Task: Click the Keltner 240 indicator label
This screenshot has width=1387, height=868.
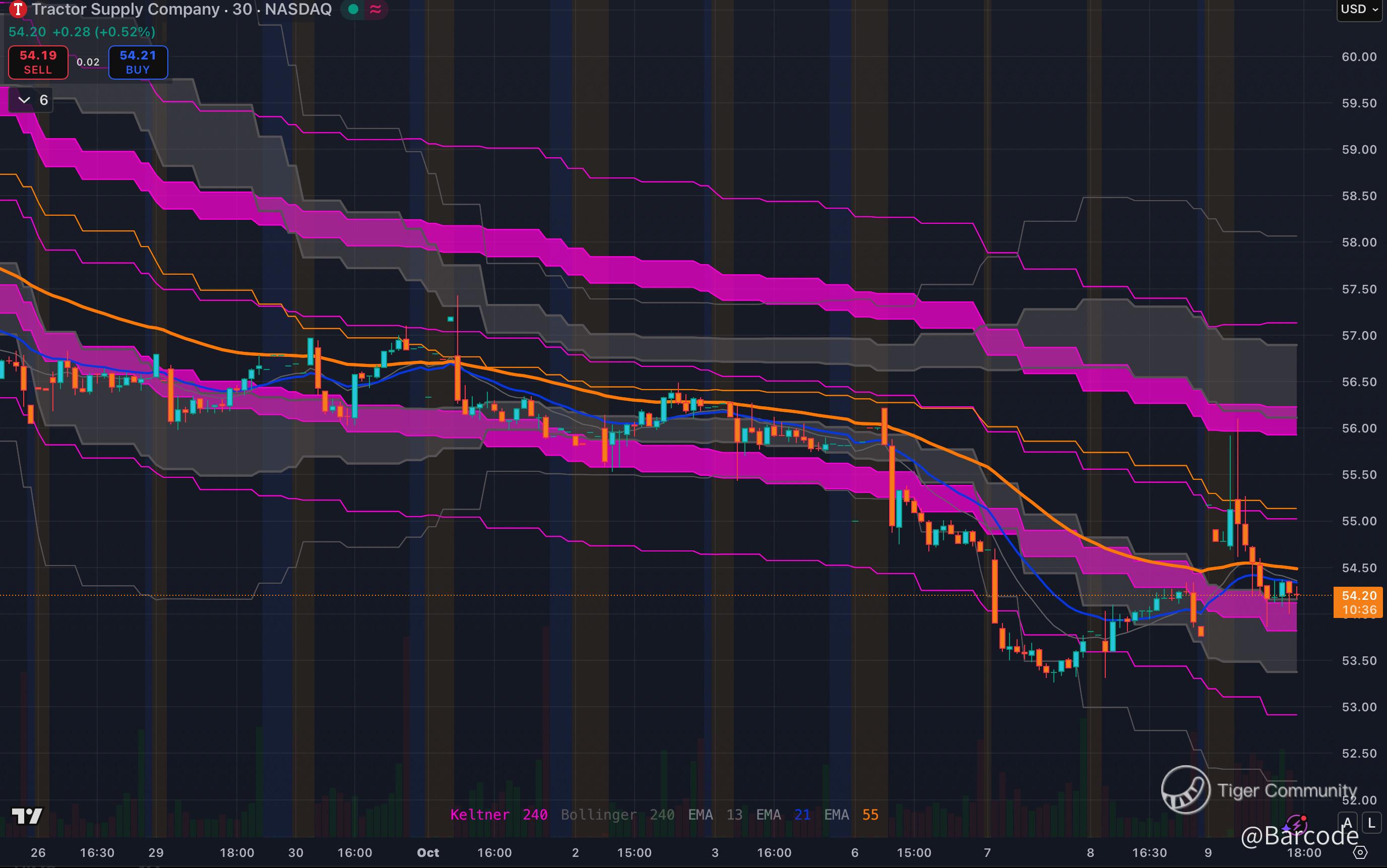Action: coord(498,815)
